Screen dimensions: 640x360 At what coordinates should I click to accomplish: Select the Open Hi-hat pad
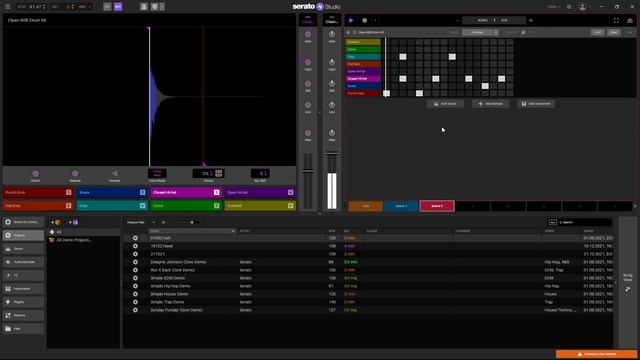pos(260,192)
